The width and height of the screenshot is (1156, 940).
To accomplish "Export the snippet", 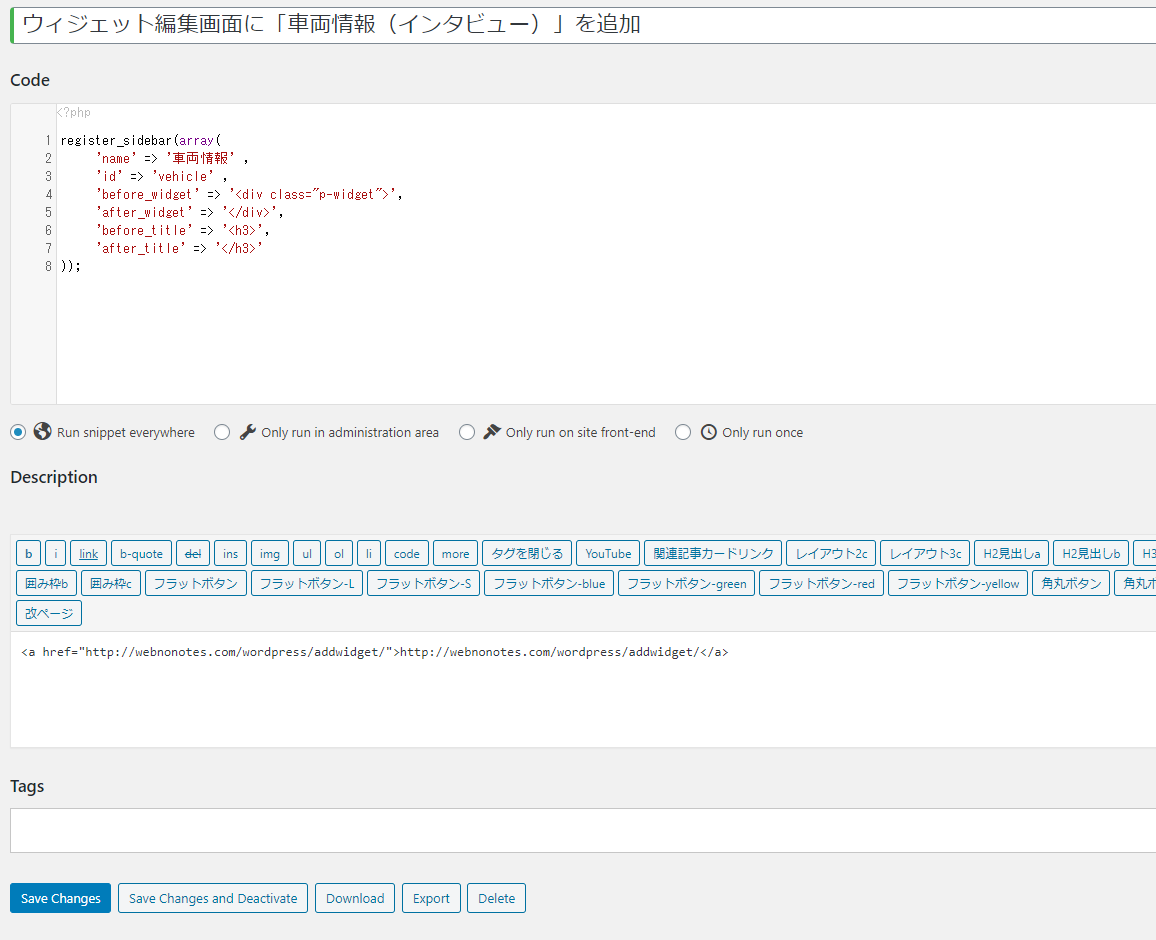I will click(x=431, y=898).
